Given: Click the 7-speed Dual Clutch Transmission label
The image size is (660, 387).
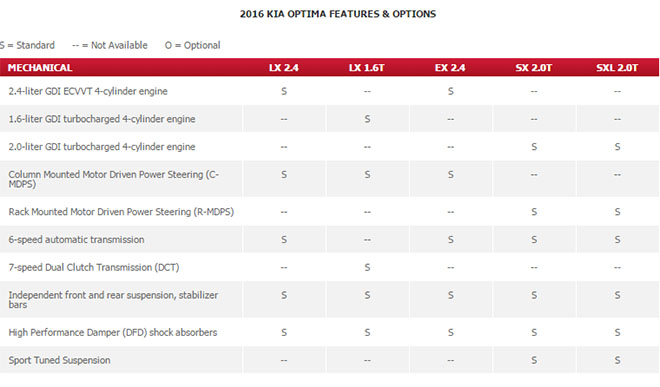Looking at the screenshot, I should (x=94, y=267).
